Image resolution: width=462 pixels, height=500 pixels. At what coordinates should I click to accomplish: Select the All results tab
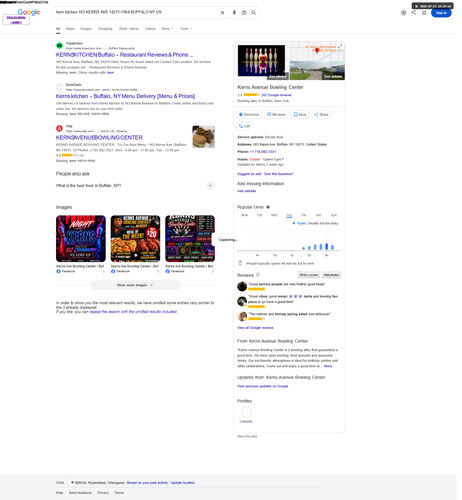pos(58,29)
